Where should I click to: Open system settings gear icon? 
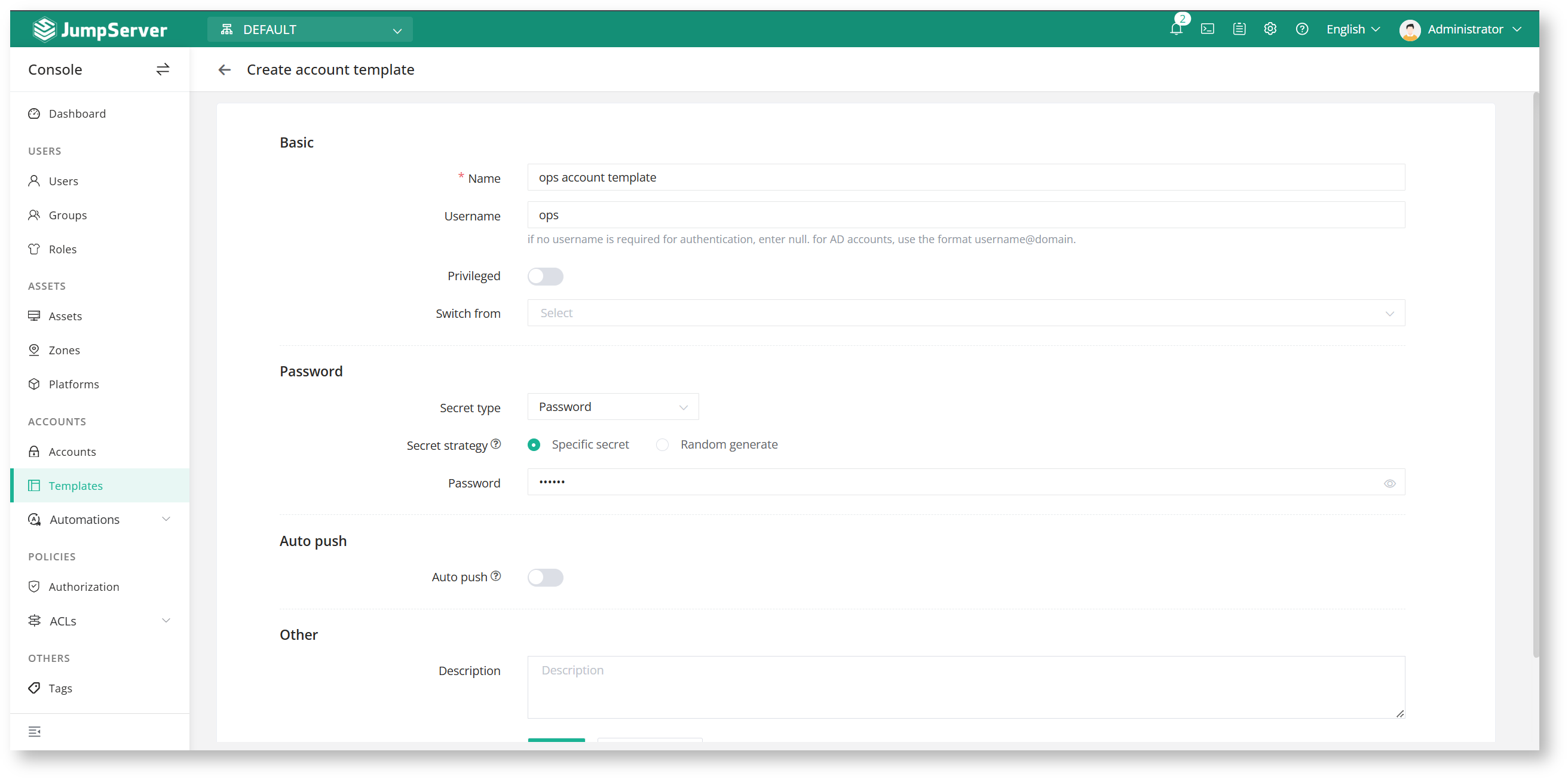point(1270,29)
